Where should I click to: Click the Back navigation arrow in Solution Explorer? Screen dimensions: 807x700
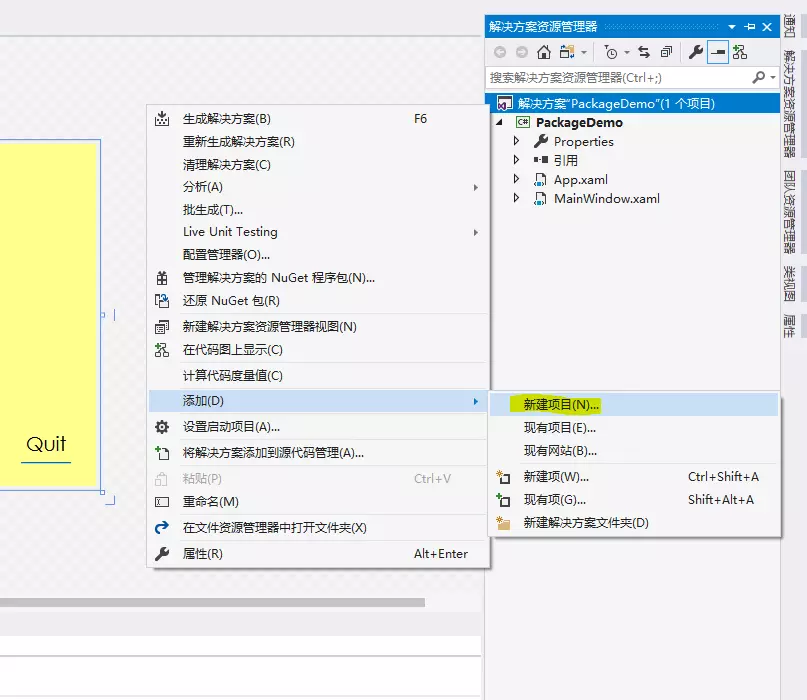500,52
